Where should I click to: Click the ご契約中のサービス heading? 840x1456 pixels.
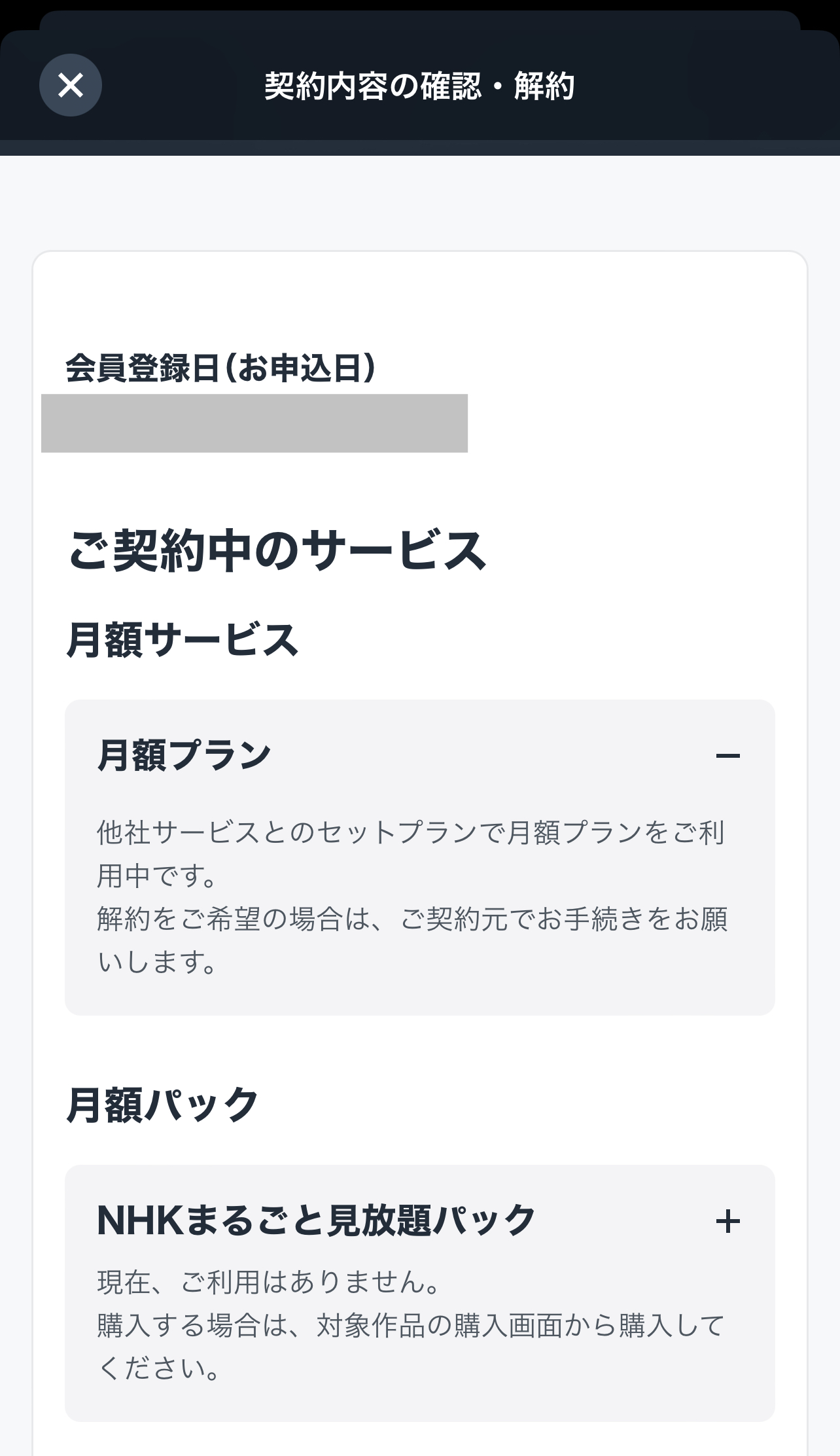[x=277, y=551]
